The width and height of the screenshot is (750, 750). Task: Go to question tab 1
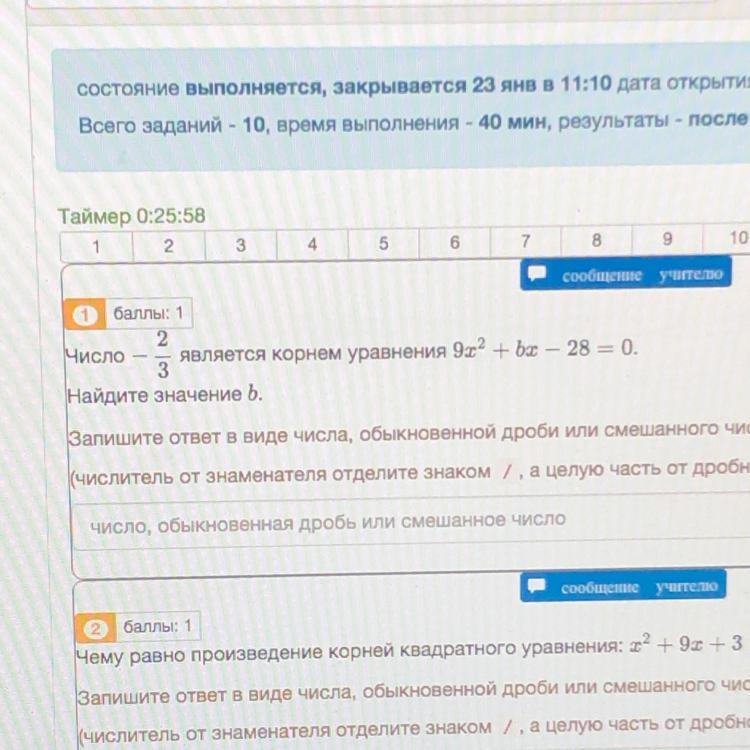pyautogui.click(x=97, y=246)
